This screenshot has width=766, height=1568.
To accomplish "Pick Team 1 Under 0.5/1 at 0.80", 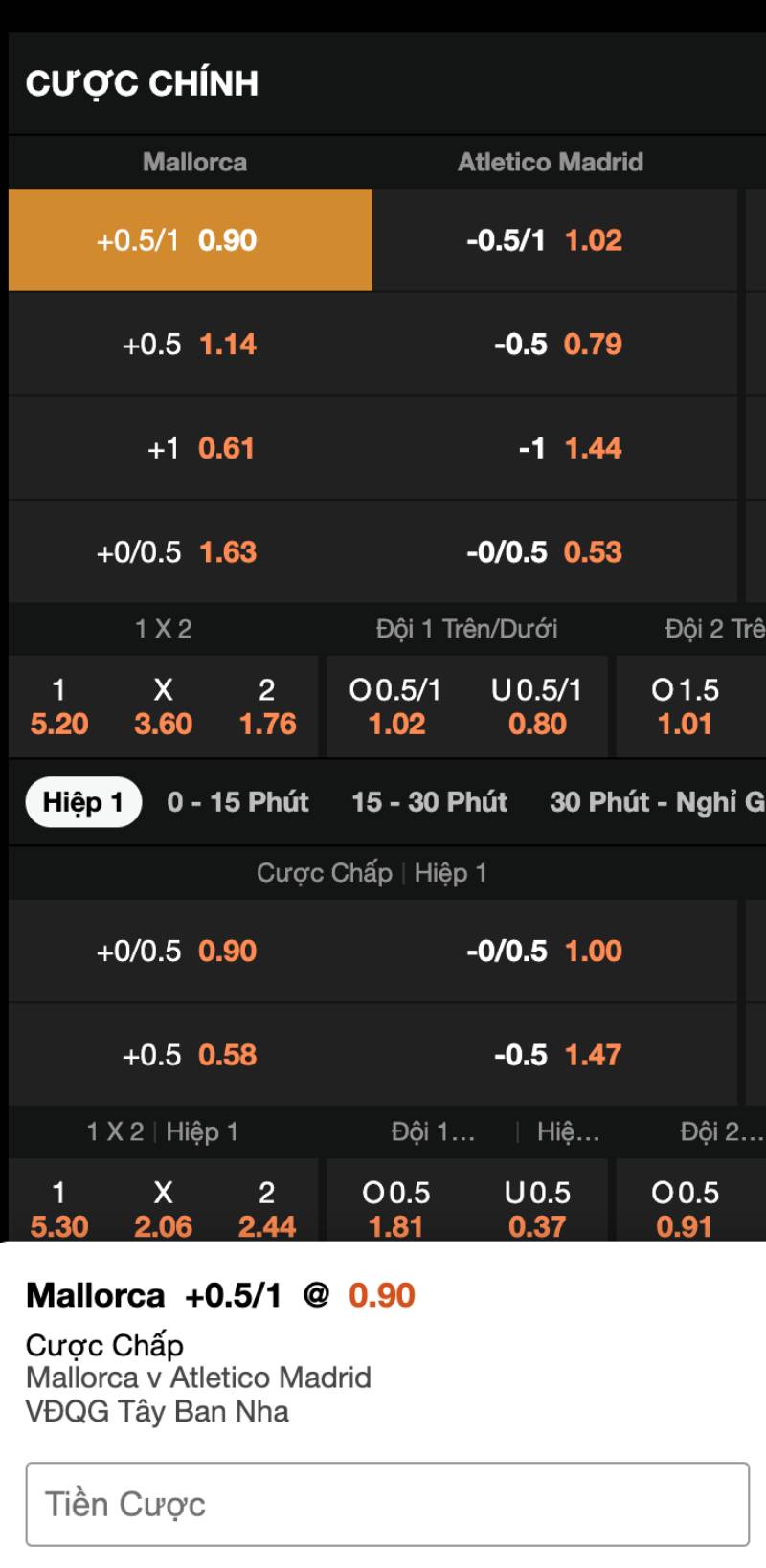I will point(537,707).
